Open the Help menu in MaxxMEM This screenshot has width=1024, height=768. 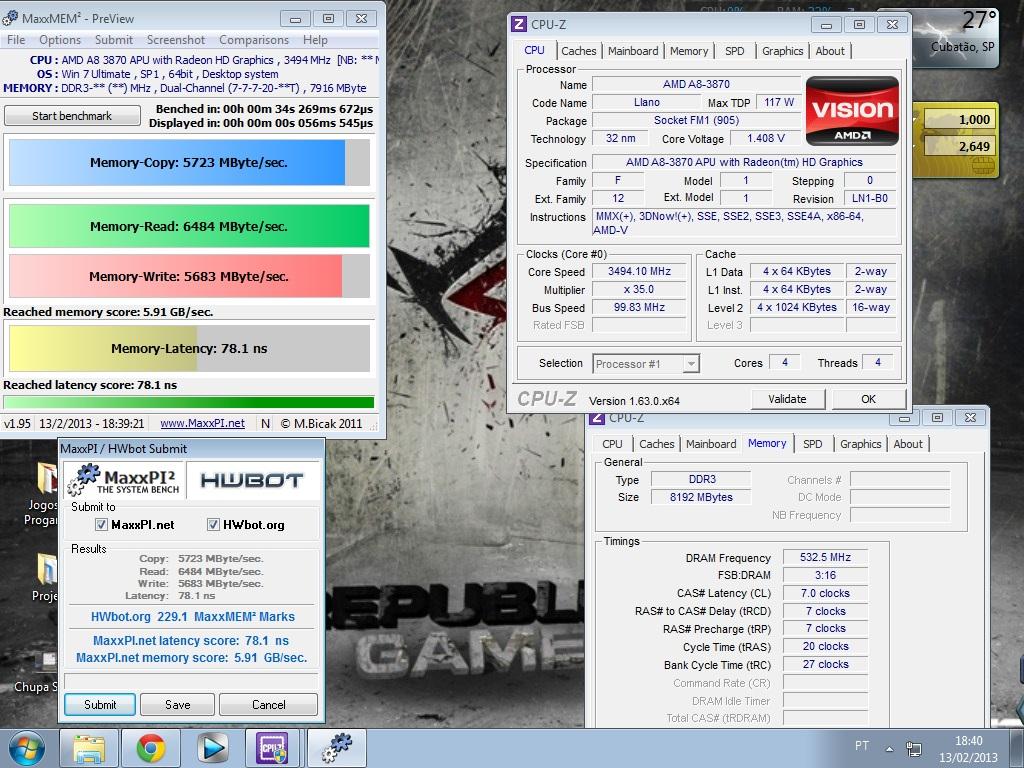[x=315, y=40]
